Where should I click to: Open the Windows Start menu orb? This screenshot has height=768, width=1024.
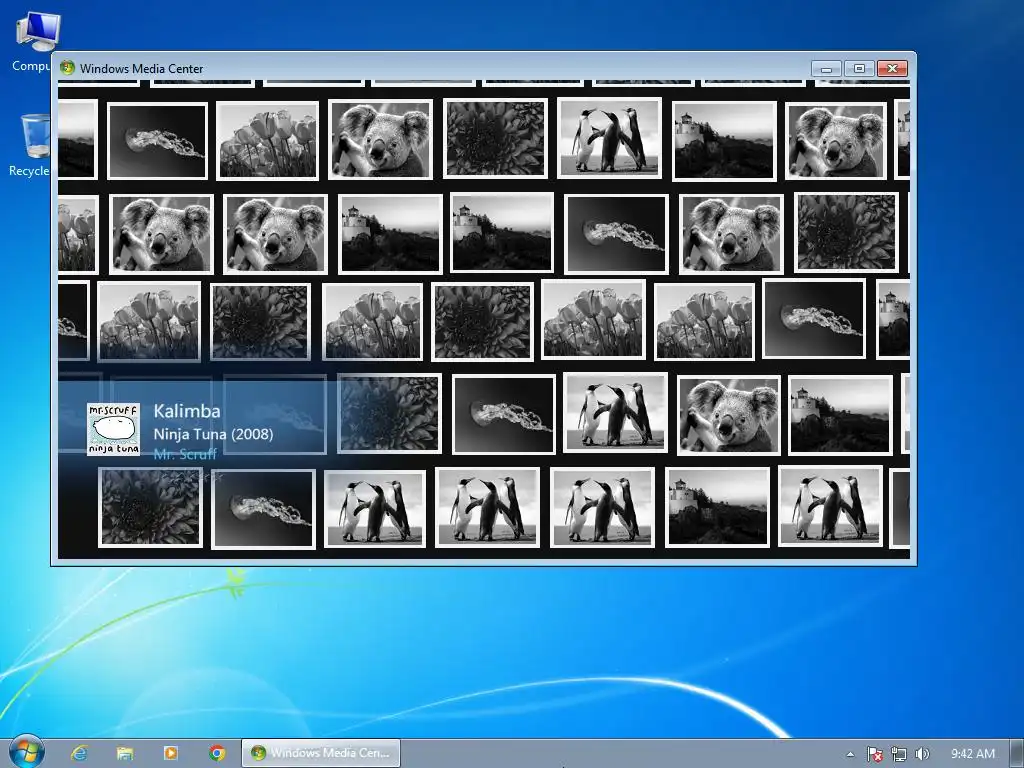click(x=27, y=752)
